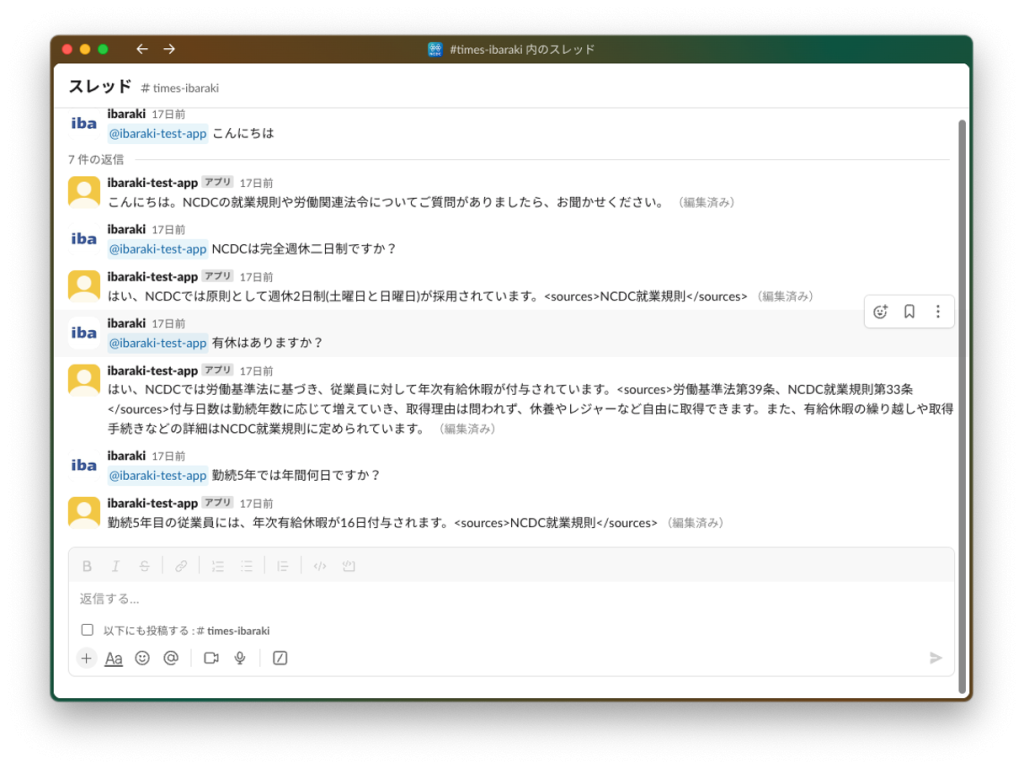Viewport: 1024px width, 768px height.
Task: Open the plus attachment menu
Action: 86,658
